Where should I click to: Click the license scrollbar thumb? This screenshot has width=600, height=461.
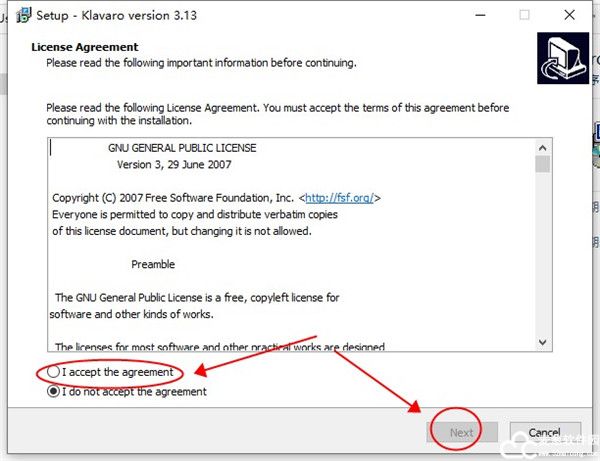[542, 164]
